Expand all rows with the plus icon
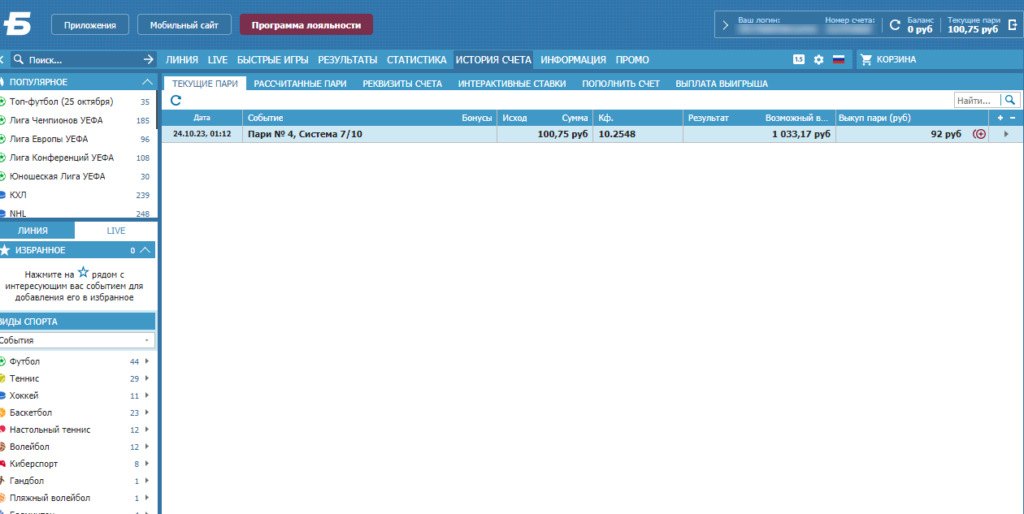 (x=1000, y=118)
